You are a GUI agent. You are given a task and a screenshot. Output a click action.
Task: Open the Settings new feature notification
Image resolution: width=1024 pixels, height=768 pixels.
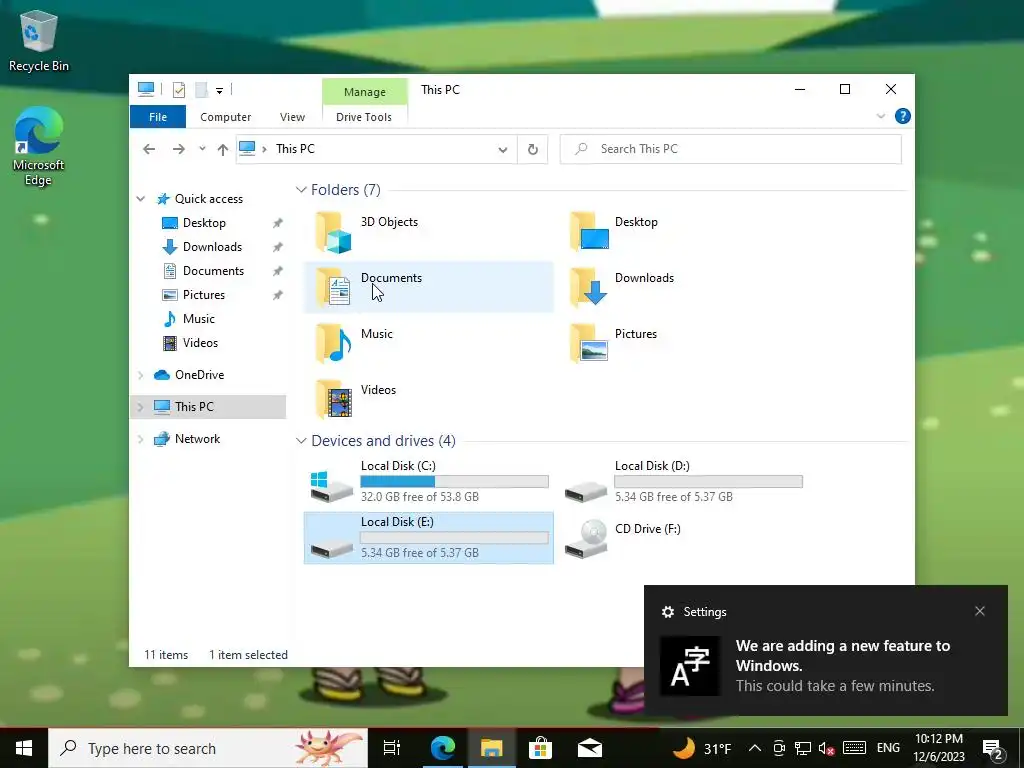coord(825,650)
